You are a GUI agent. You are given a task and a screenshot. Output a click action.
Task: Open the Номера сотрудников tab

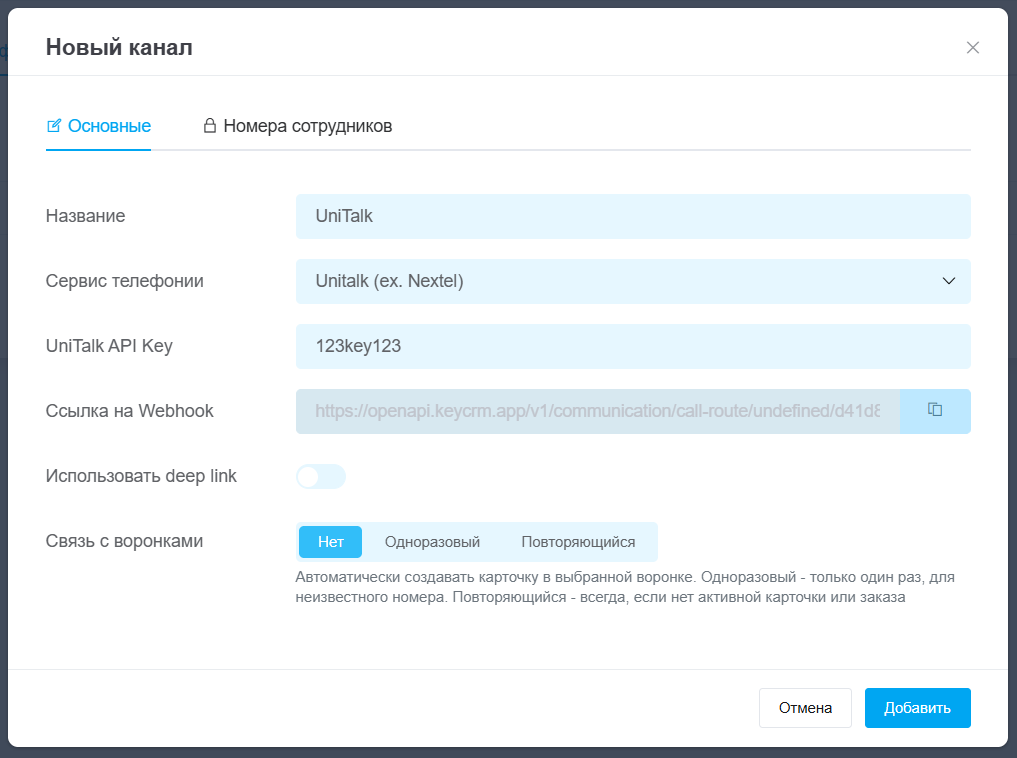pyautogui.click(x=307, y=126)
